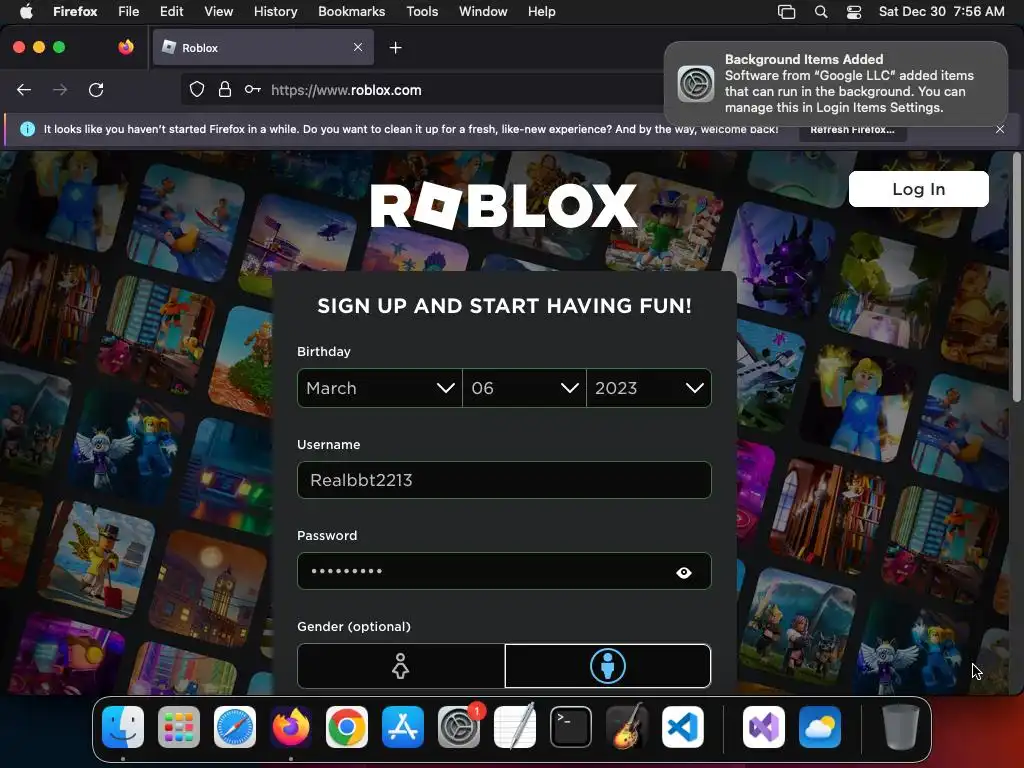Open the Window menu
The height and width of the screenshot is (768, 1024).
[483, 11]
